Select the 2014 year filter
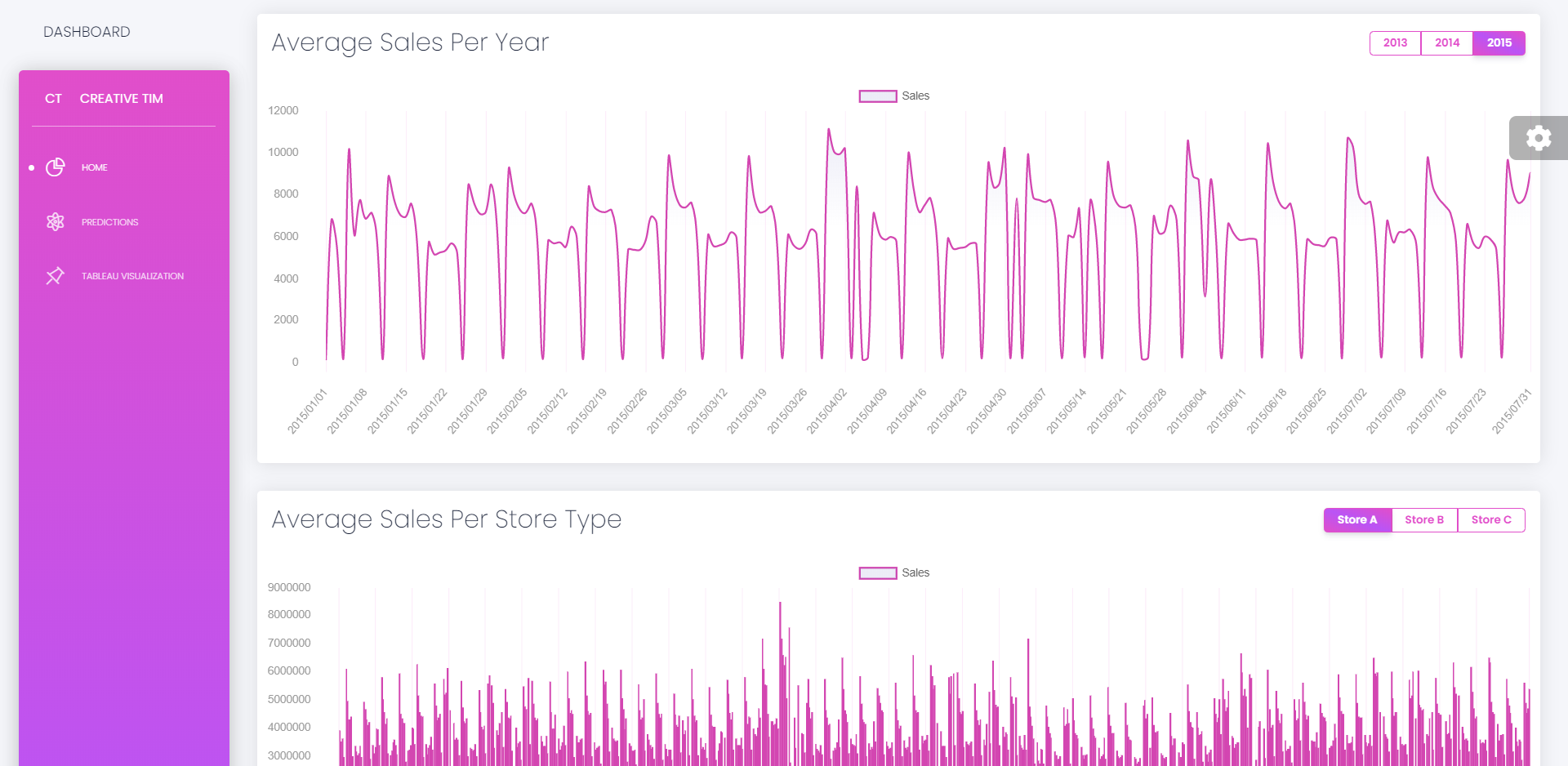 [1446, 43]
